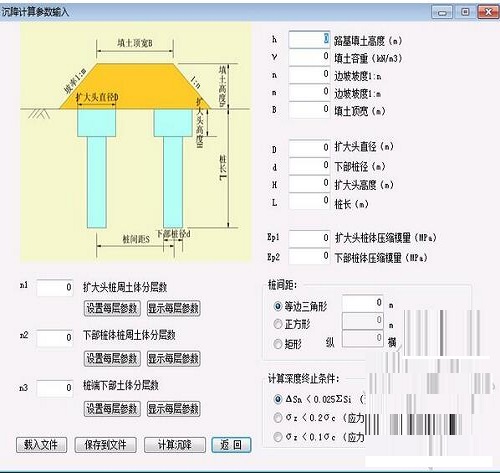
Task: Focus the H 扩大头高度 input field
Action: (309, 183)
